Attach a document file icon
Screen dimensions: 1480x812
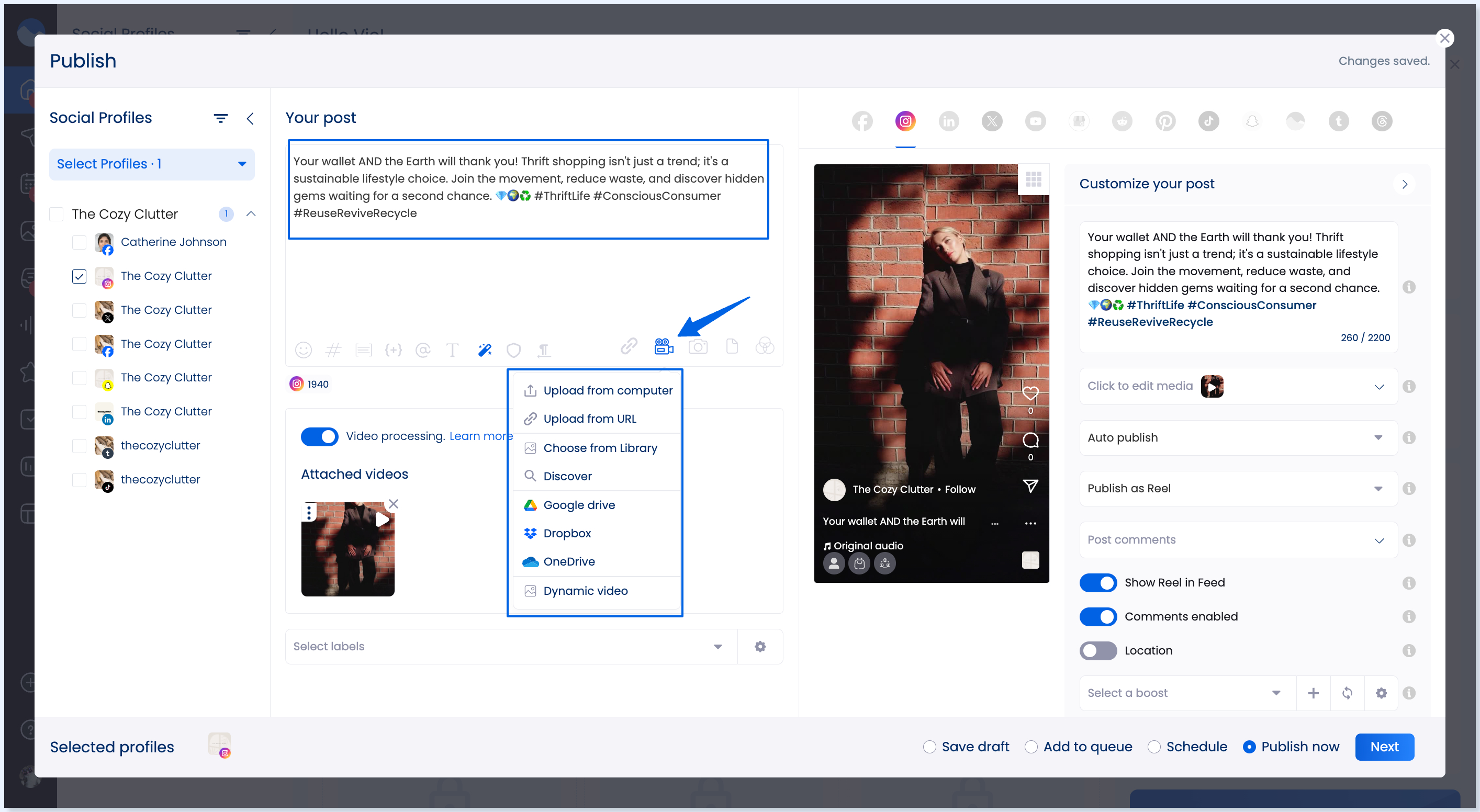732,346
